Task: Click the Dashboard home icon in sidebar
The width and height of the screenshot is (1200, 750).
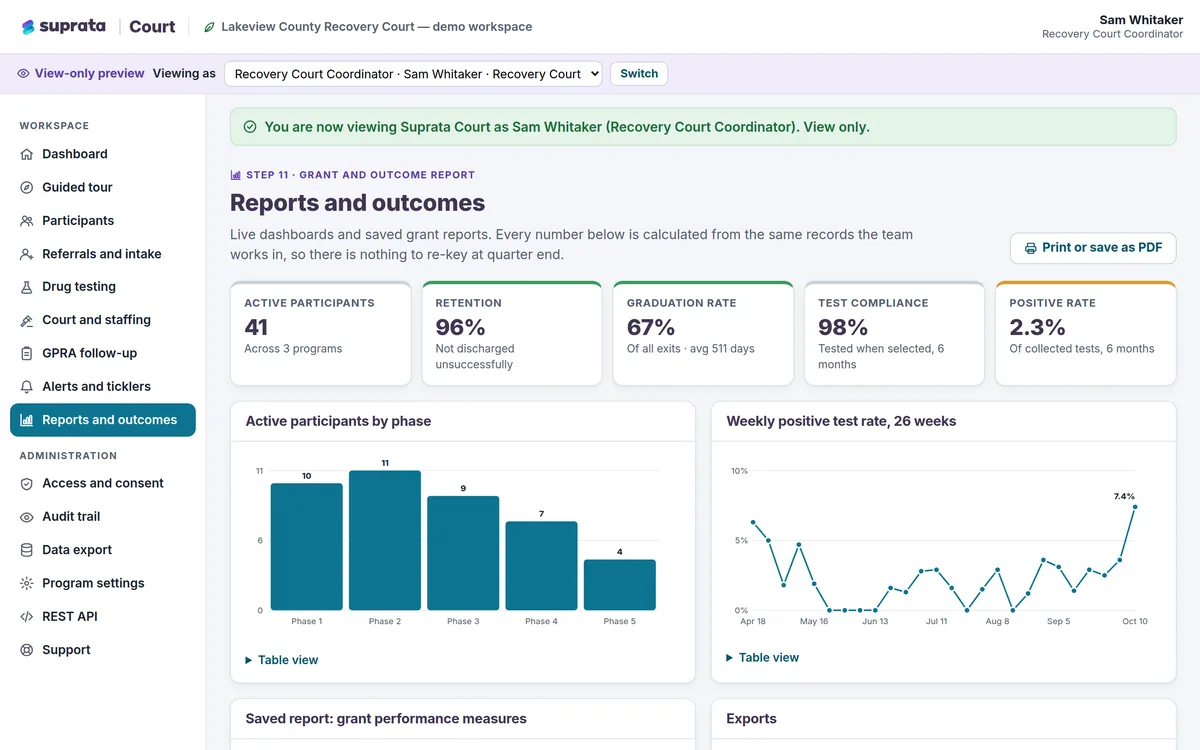Action: 27,154
